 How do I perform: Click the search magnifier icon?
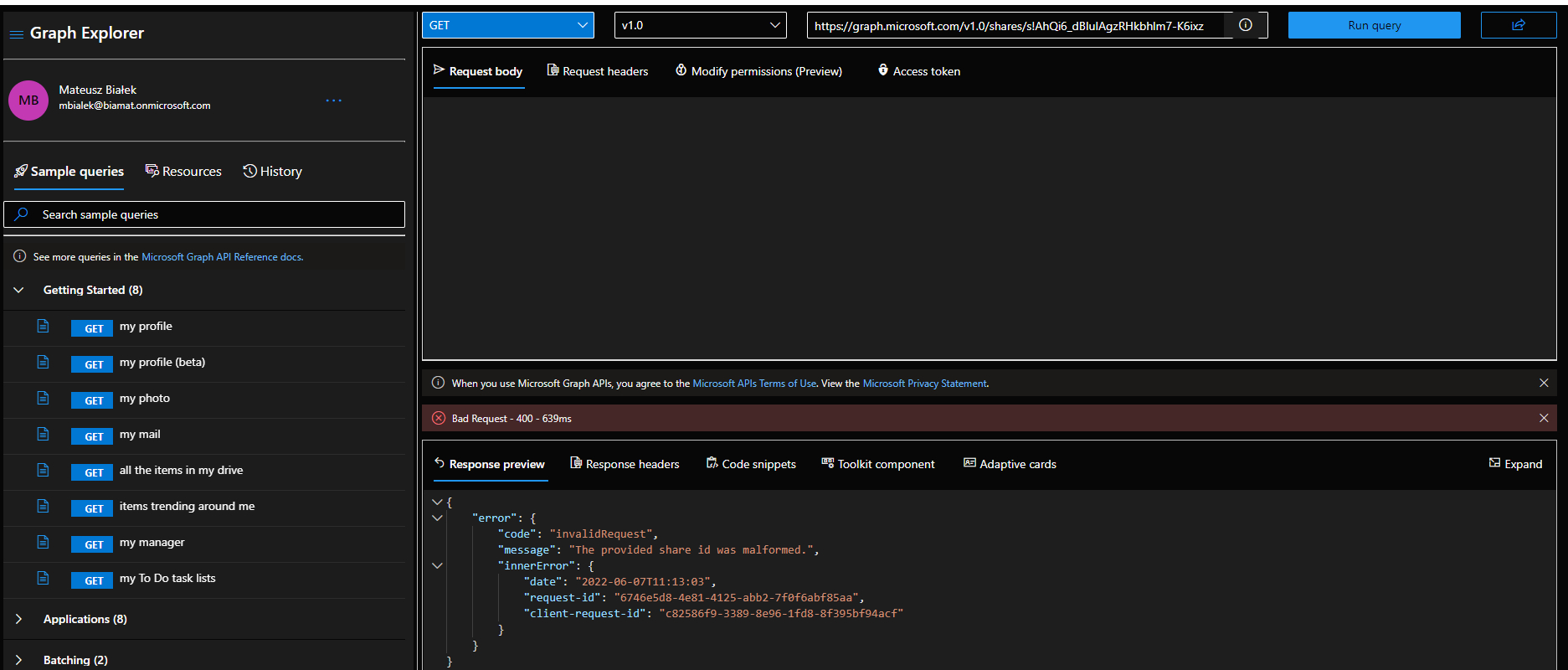click(x=22, y=214)
